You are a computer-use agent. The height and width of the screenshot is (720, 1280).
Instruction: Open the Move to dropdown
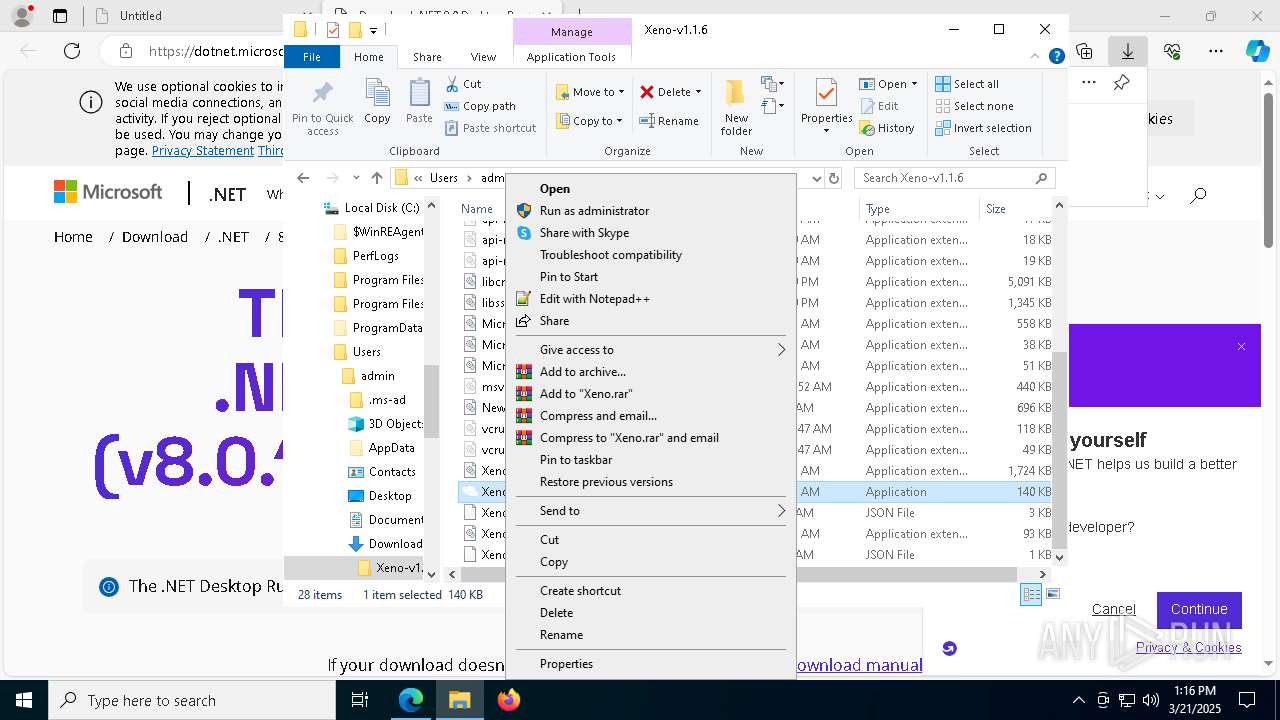pyautogui.click(x=591, y=92)
